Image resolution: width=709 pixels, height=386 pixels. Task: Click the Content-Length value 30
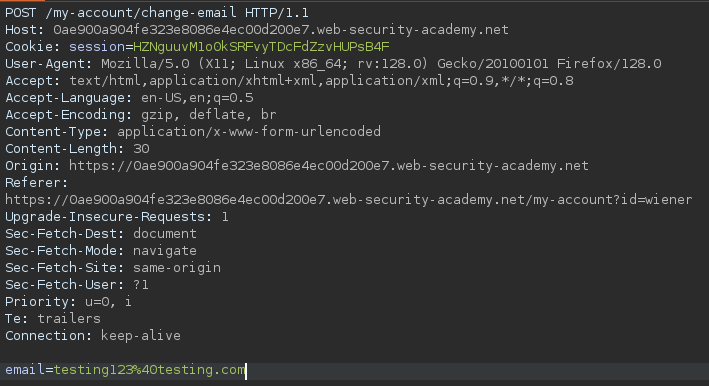141,149
